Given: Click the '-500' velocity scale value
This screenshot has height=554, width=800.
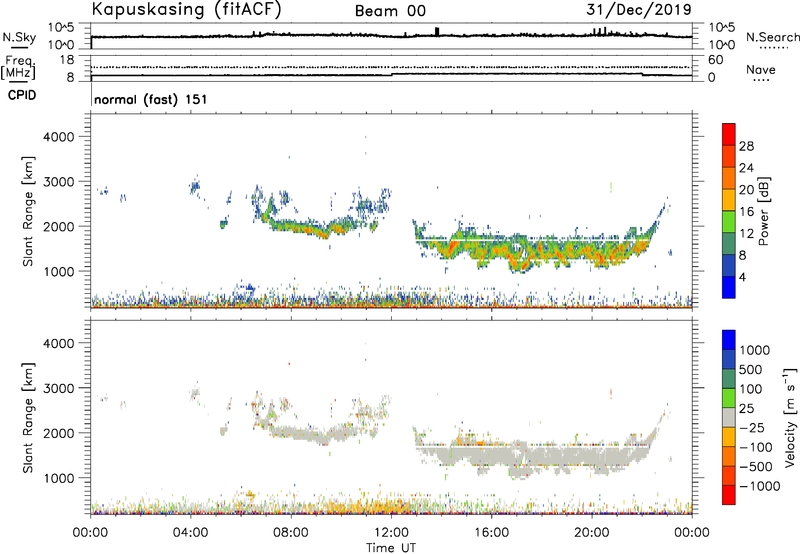Looking at the screenshot, I should 756,467.
